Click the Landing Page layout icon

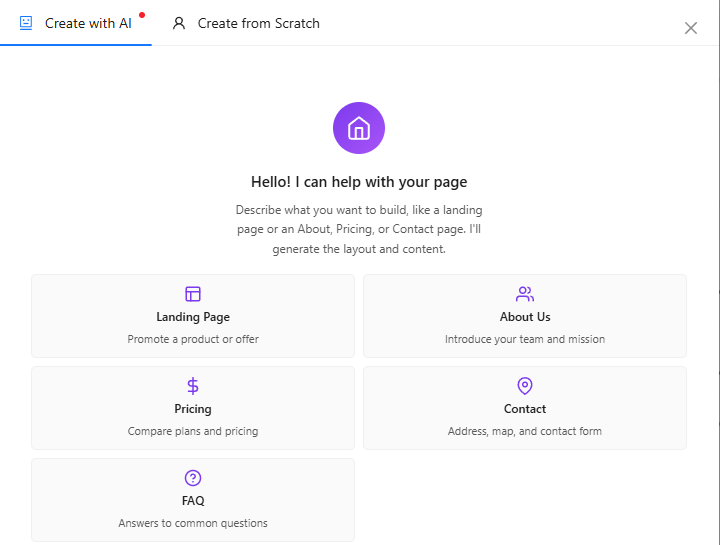point(193,294)
